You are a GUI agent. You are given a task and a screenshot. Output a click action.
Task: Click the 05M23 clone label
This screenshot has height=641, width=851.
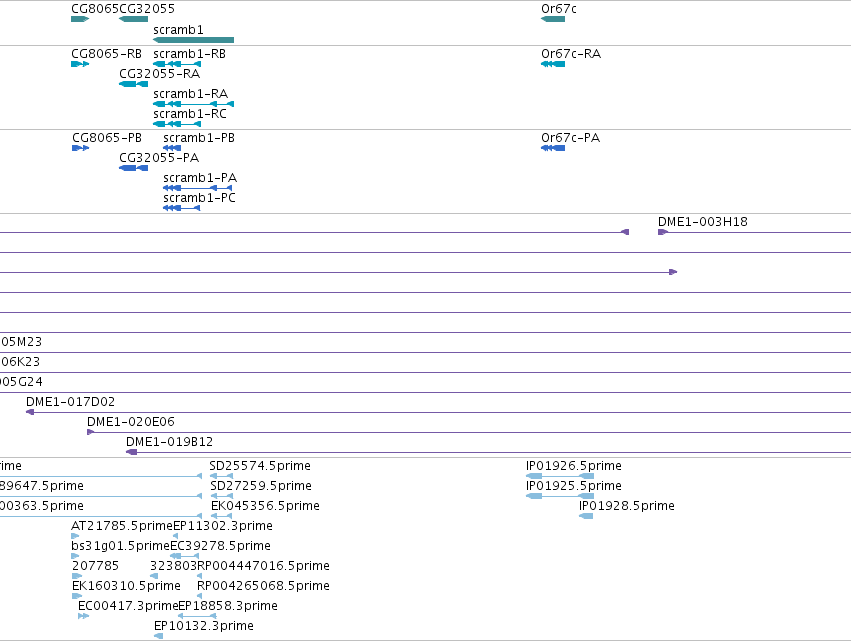coord(21,341)
